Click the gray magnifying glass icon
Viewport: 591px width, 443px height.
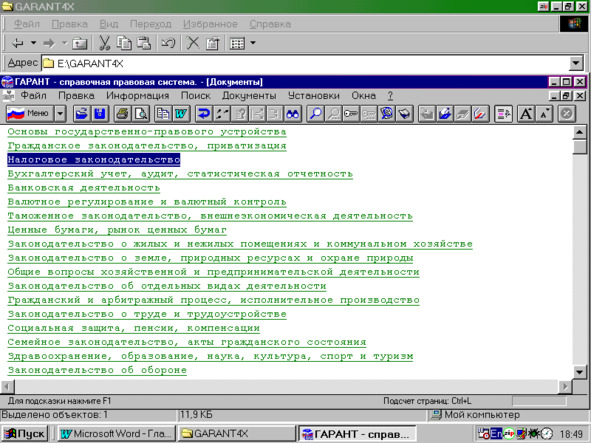(x=333, y=113)
